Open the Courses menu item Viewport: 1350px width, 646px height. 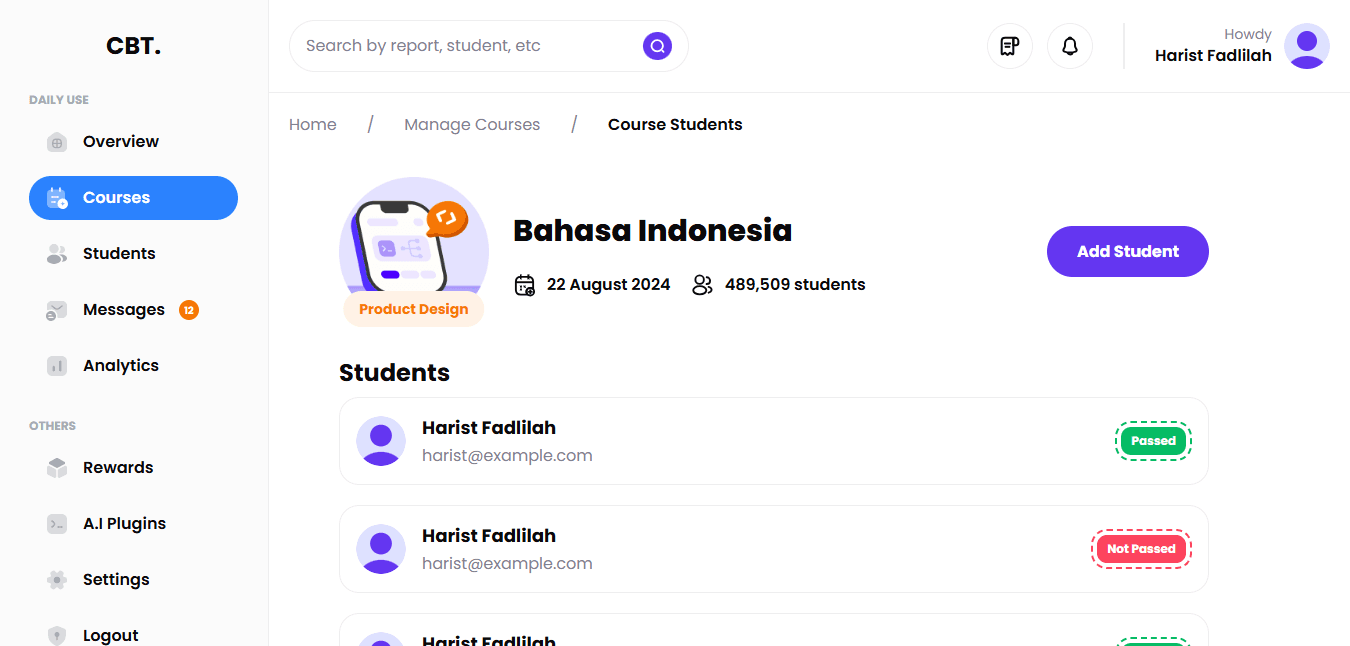point(133,198)
